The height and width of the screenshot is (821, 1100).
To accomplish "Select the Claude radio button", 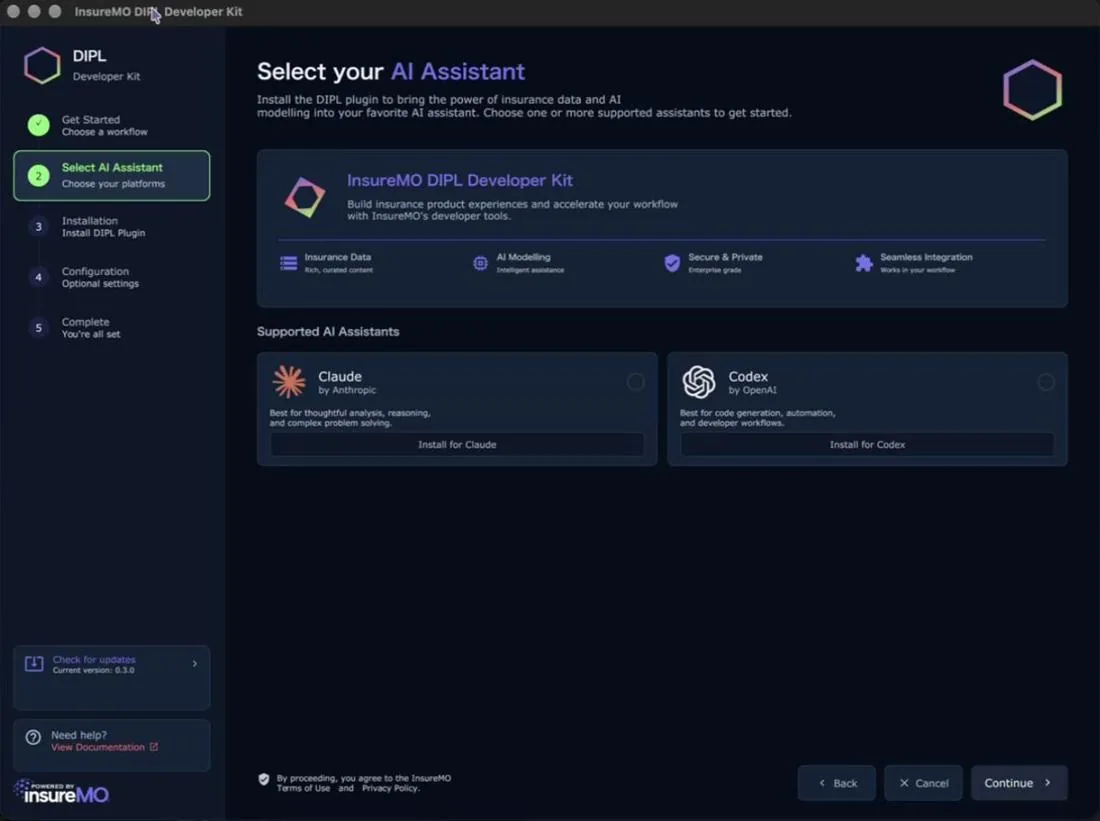I will pos(636,382).
